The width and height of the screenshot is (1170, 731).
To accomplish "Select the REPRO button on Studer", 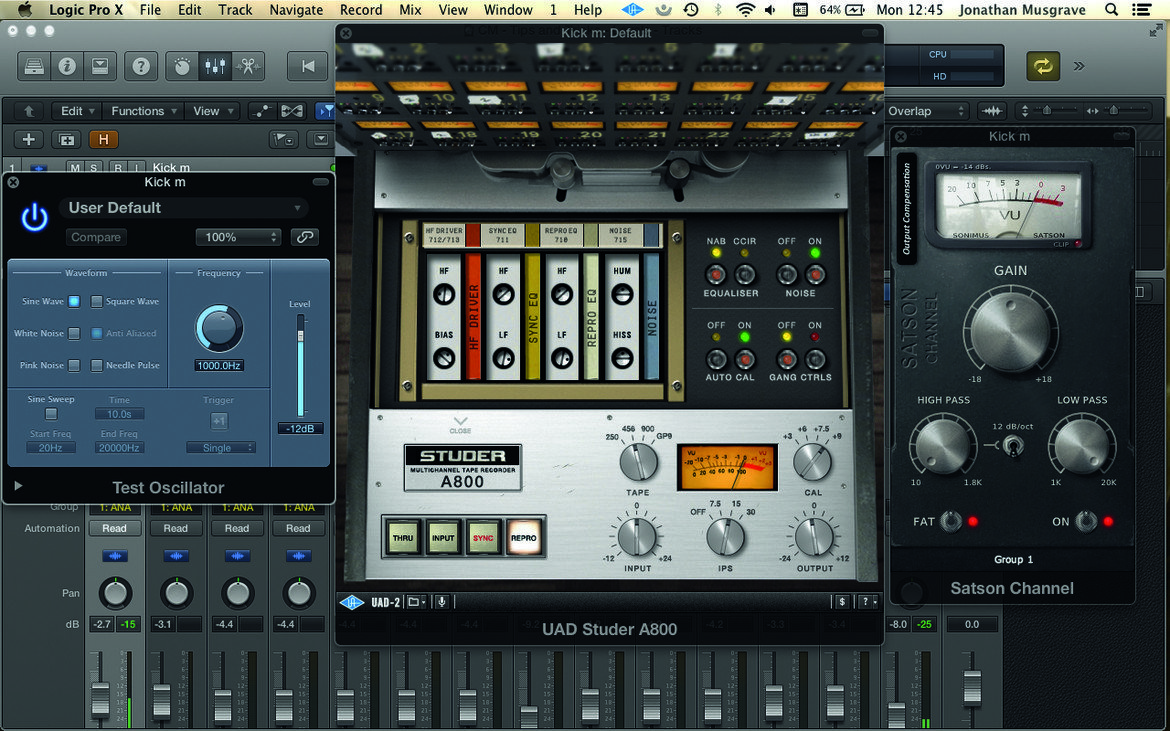I will tap(524, 537).
